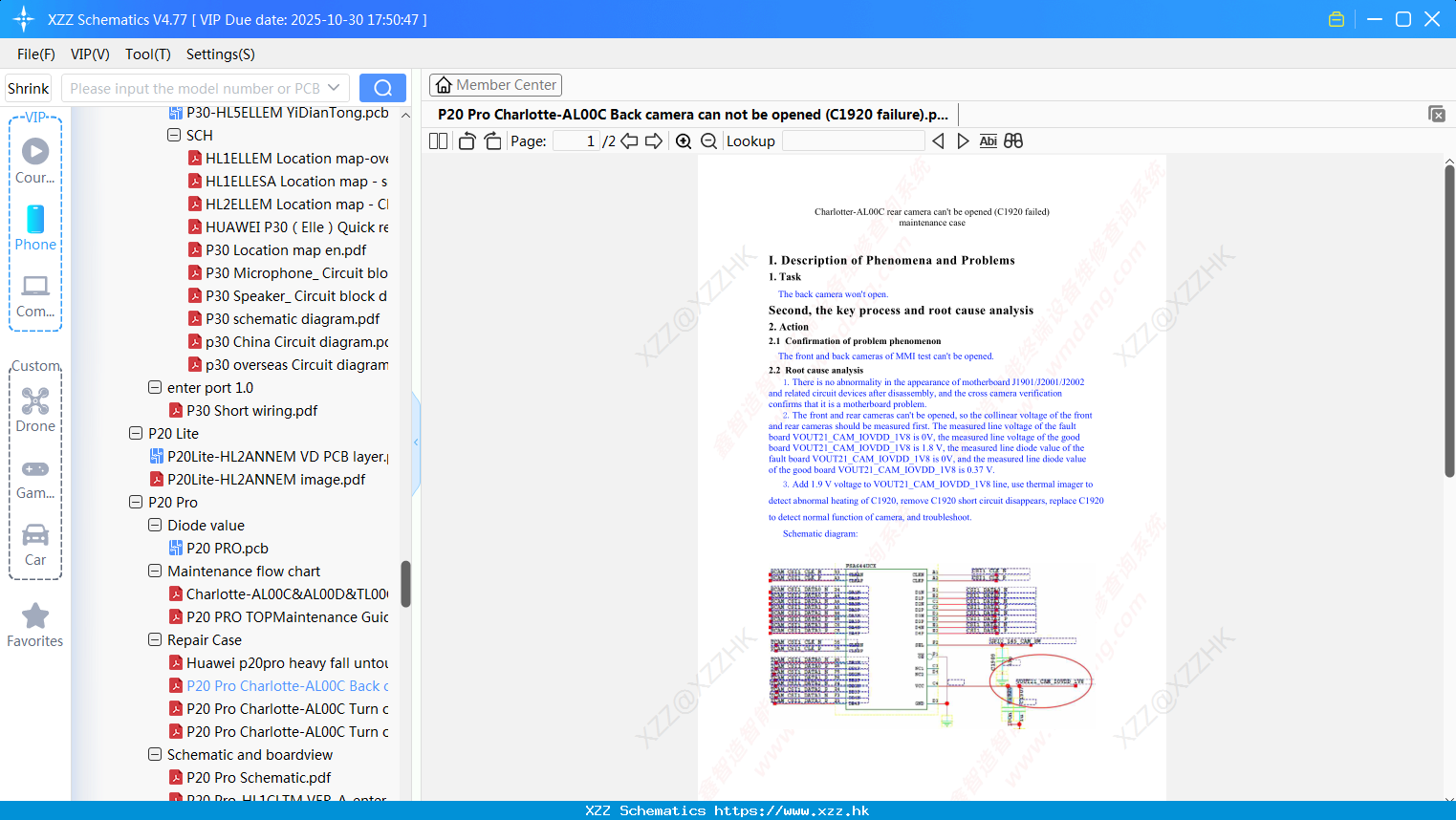The width and height of the screenshot is (1456, 820).
Task: Collapse the SCH folder
Action: [174, 135]
